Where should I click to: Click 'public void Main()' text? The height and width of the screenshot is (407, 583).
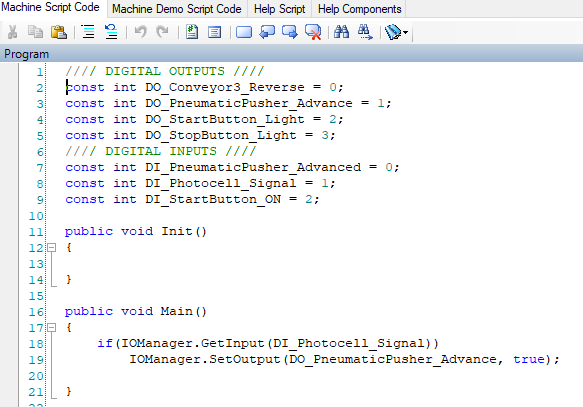[136, 311]
